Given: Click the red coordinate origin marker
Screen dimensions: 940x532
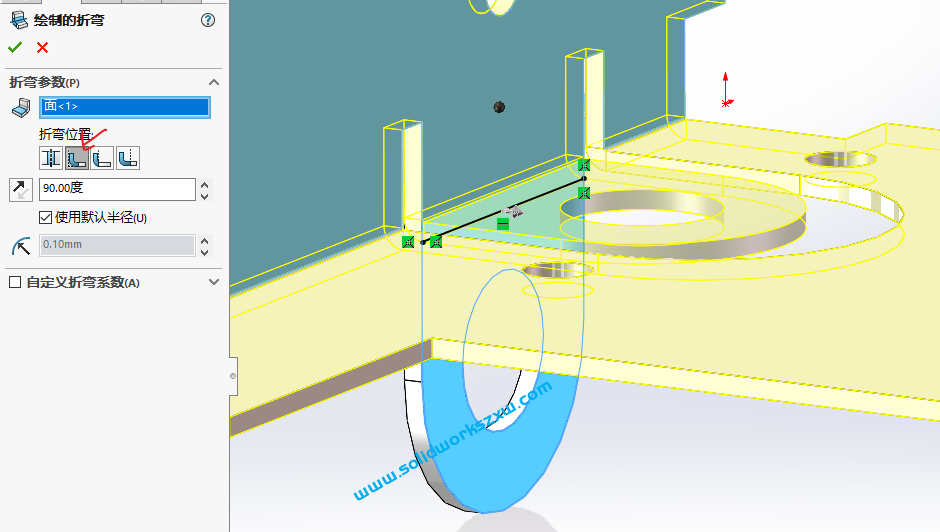Looking at the screenshot, I should [726, 103].
